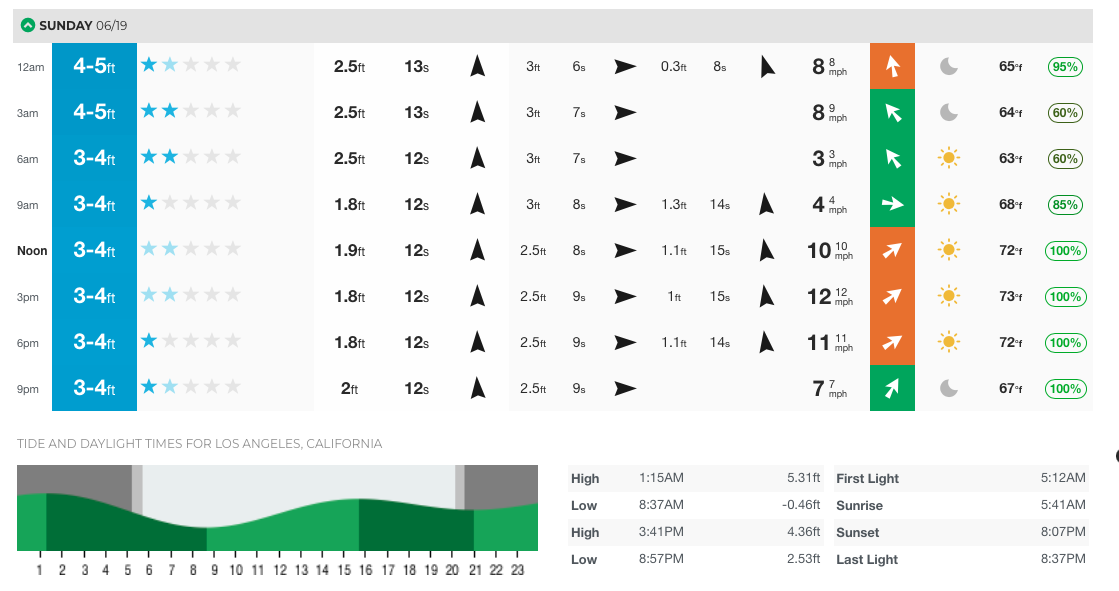1119x591 pixels.
Task: Click the third swell arrow at 12am
Action: (x=767, y=67)
